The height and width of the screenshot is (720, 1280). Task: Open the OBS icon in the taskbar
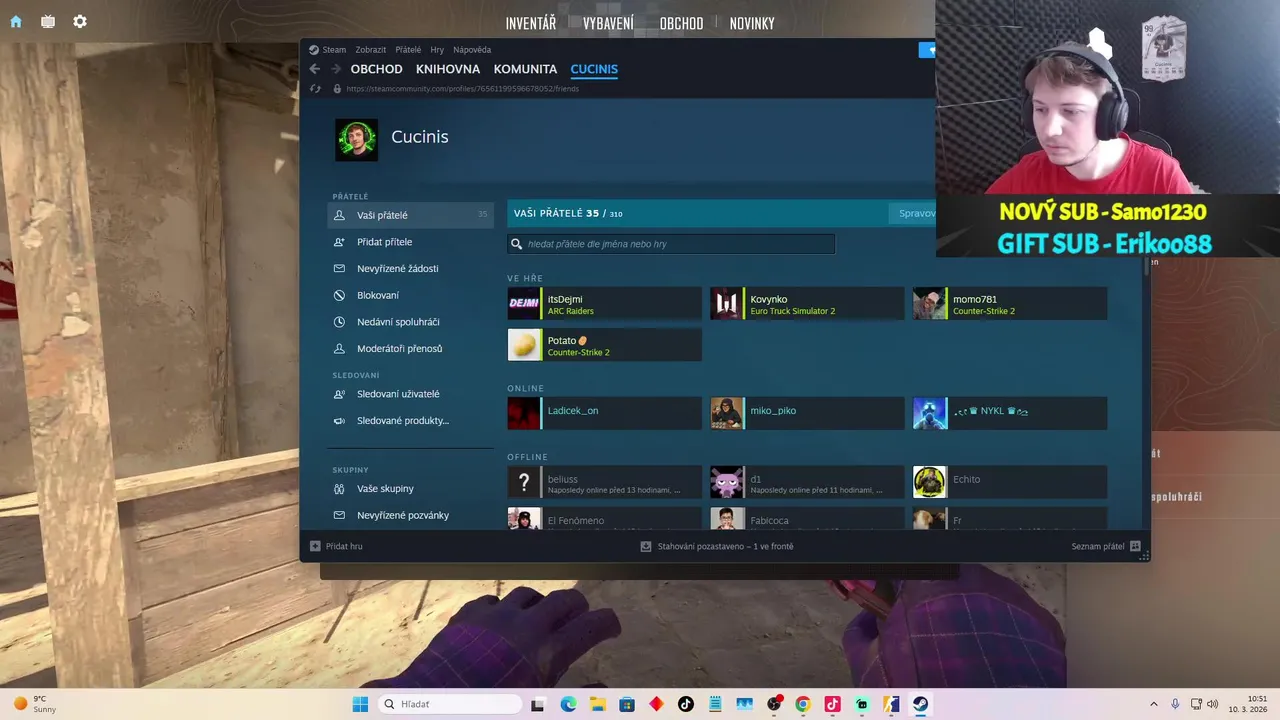773,704
